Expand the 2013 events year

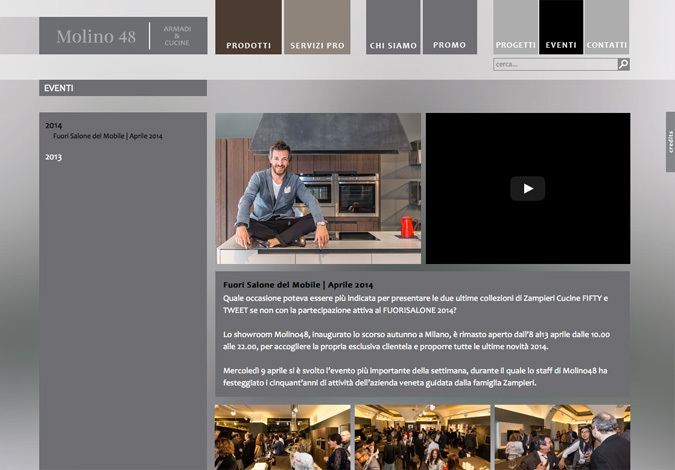click(x=54, y=157)
